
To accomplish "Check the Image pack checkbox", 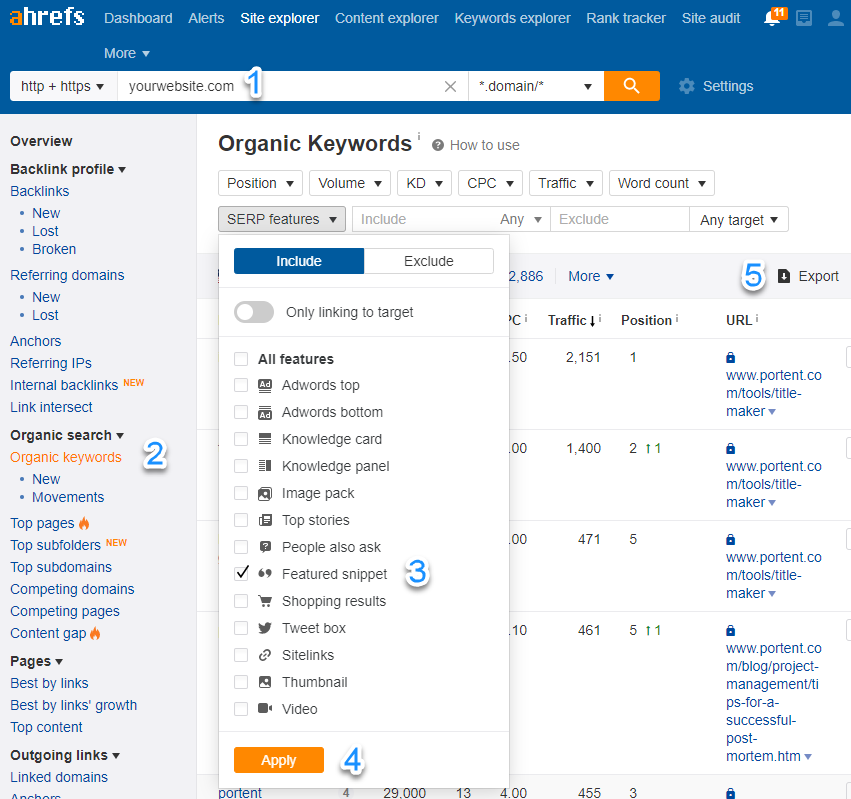I will coord(241,493).
